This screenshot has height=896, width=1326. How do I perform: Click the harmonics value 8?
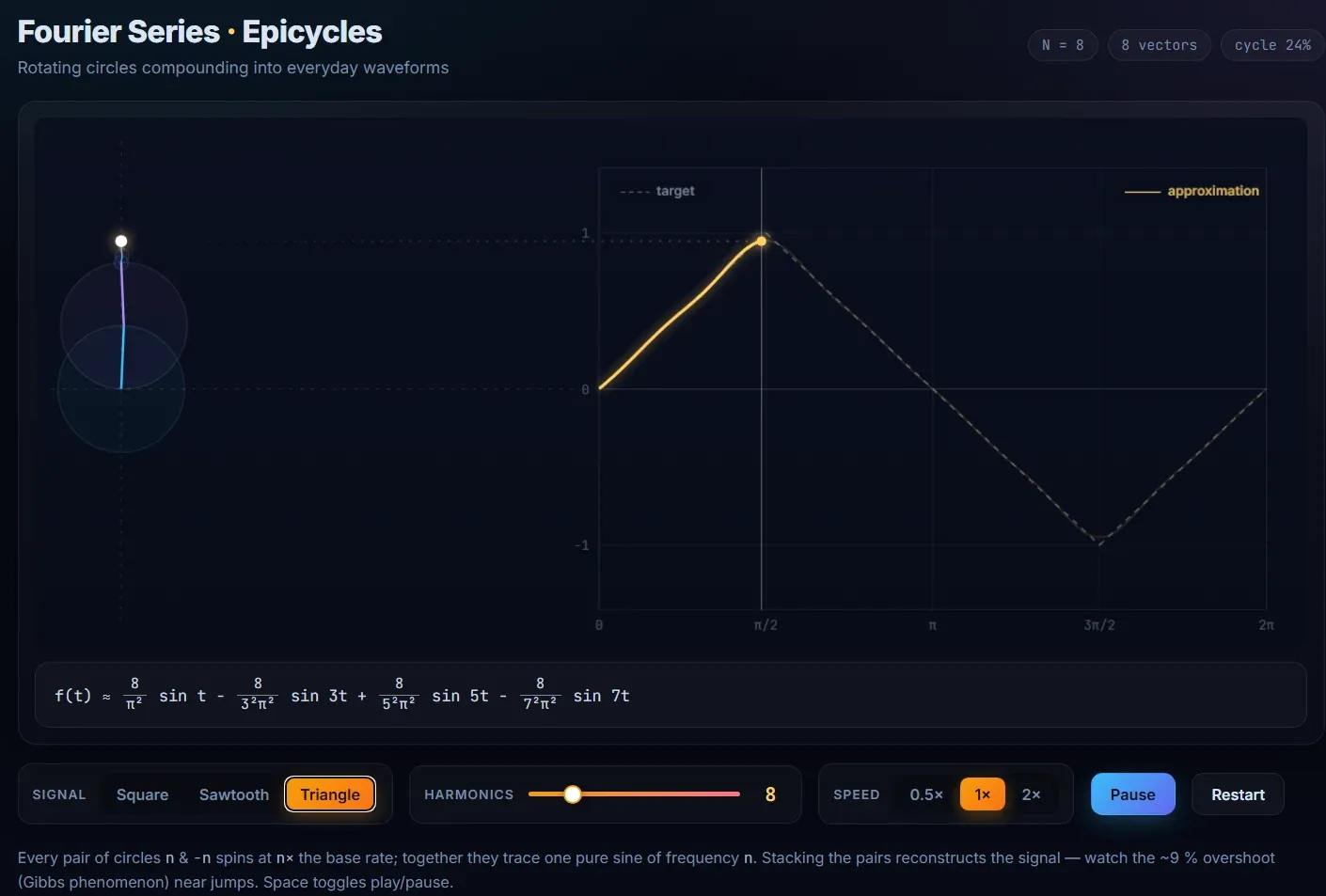[770, 794]
